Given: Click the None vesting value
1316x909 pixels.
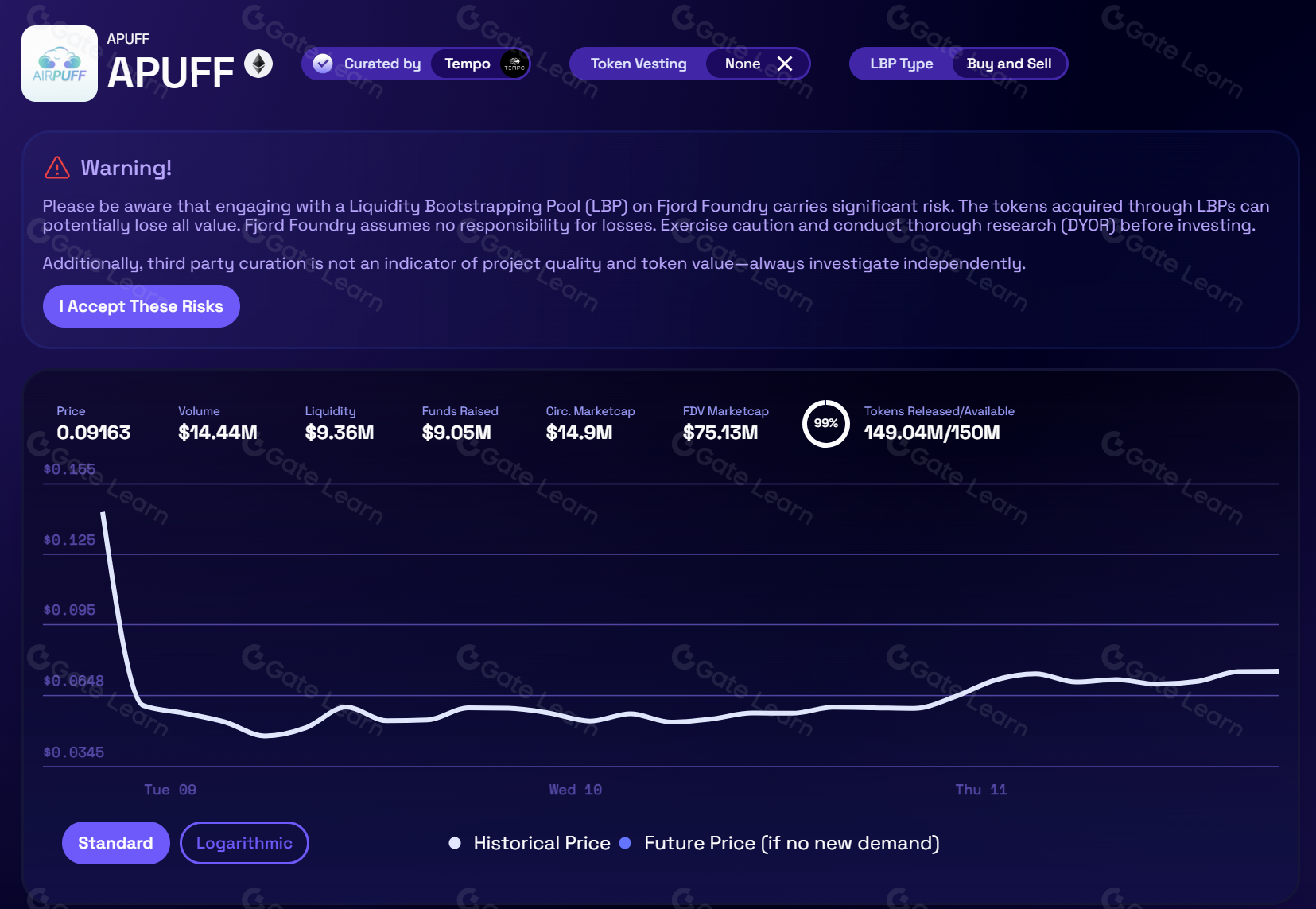Looking at the screenshot, I should (743, 64).
